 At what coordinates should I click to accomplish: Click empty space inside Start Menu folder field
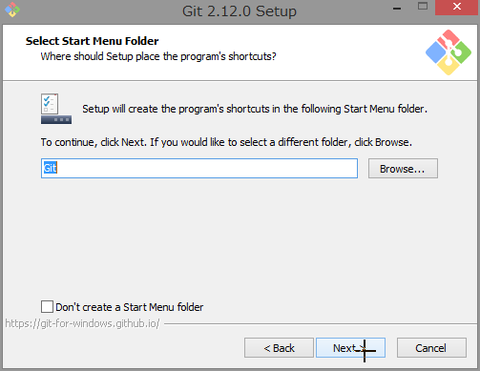pos(207,168)
